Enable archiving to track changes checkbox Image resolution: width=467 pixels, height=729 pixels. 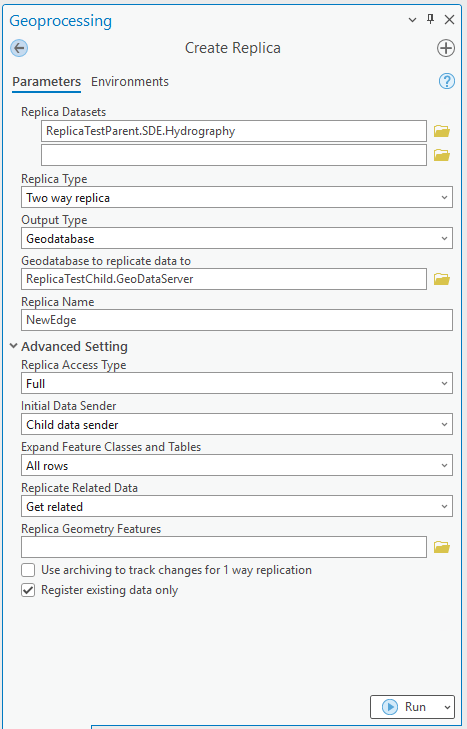click(x=28, y=570)
